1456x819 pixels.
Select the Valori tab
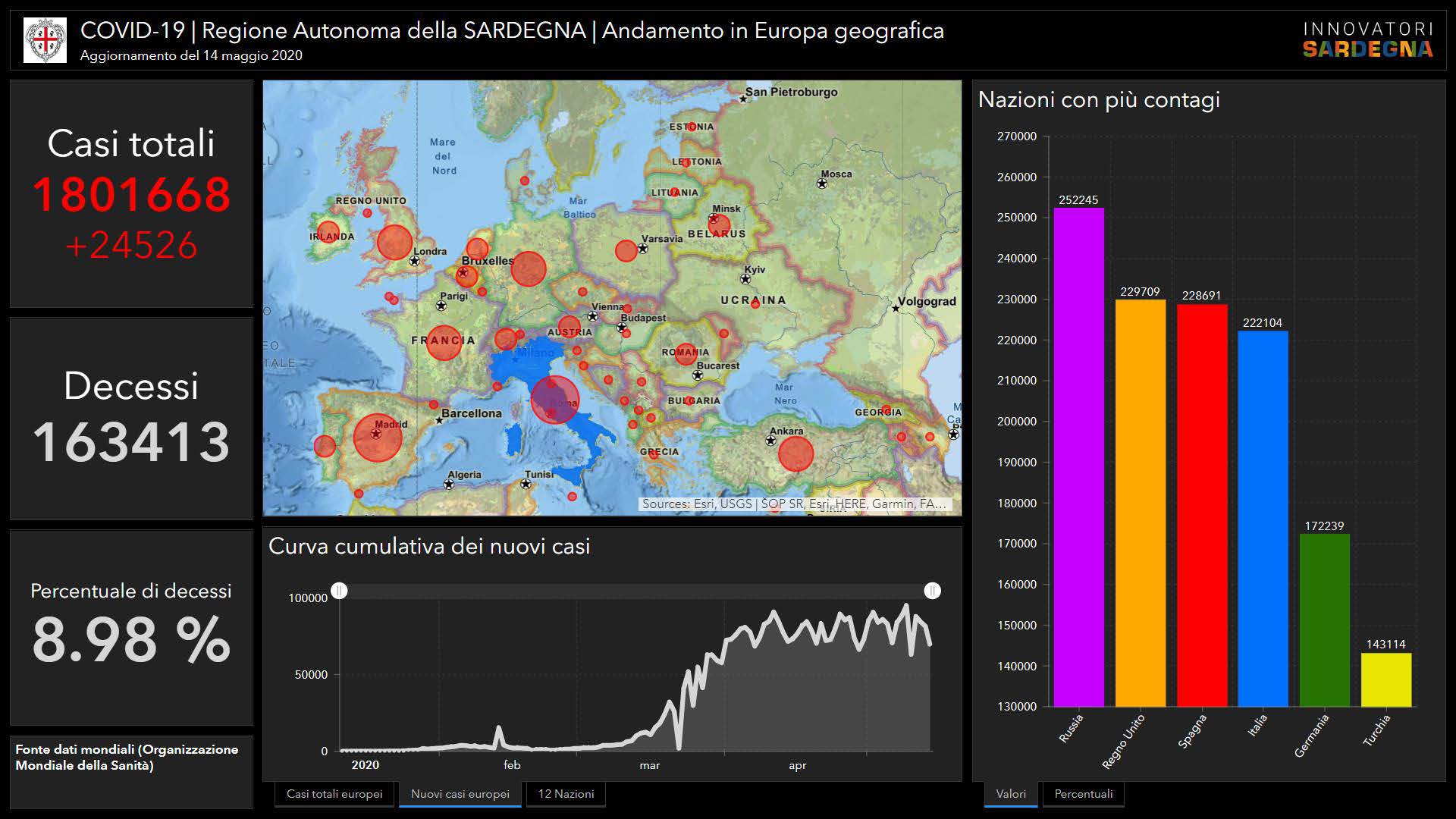pos(1011,794)
